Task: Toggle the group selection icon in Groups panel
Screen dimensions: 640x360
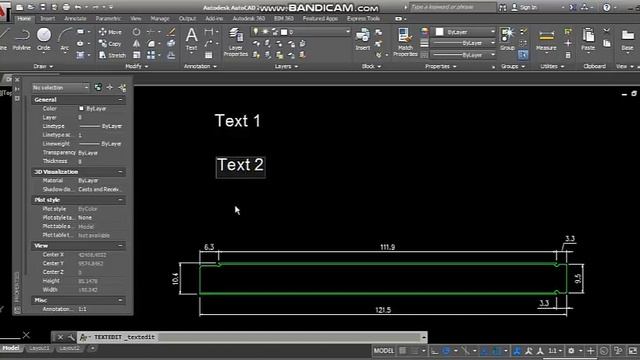Action: tap(523, 55)
